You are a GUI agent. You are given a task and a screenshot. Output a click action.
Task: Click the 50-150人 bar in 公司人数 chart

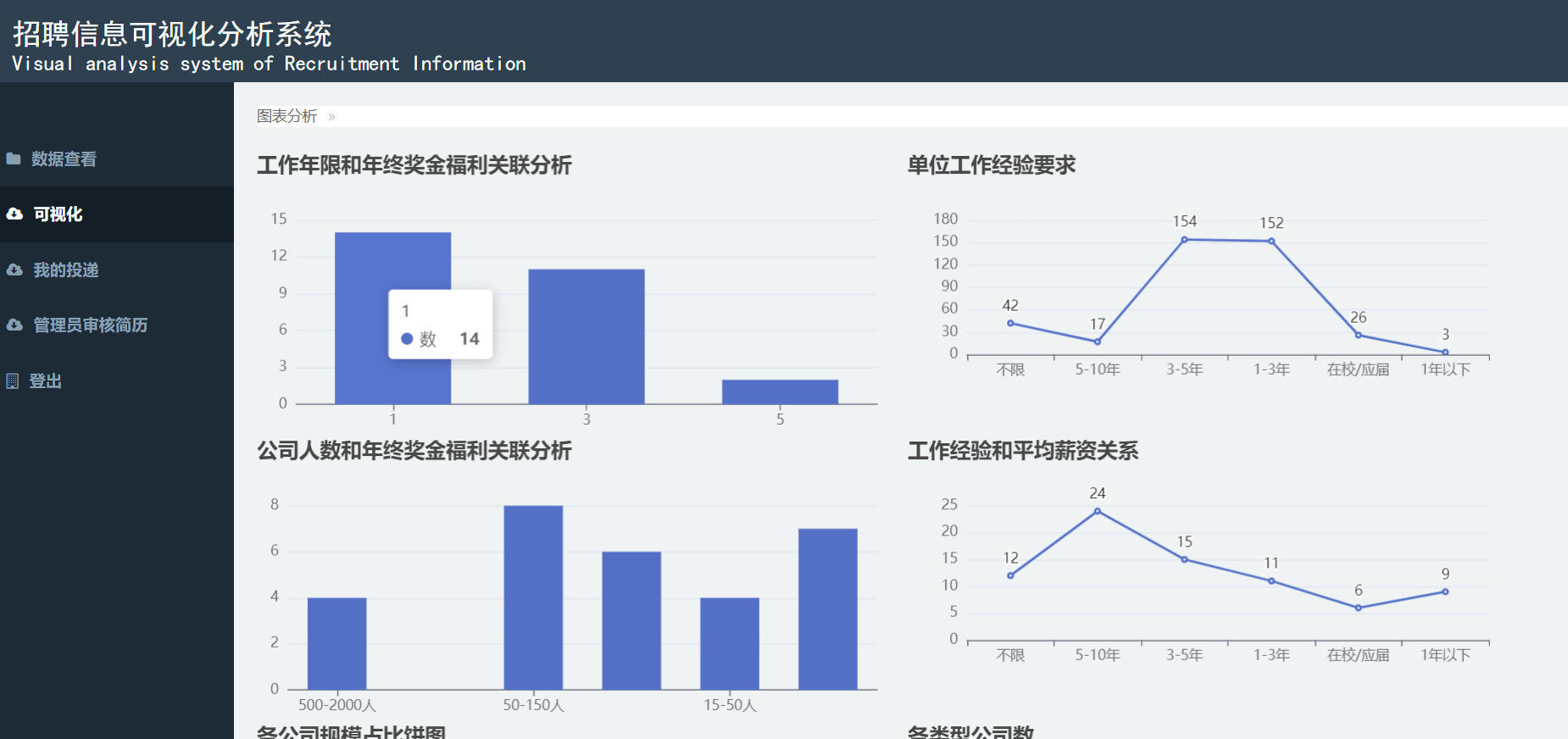(533, 597)
